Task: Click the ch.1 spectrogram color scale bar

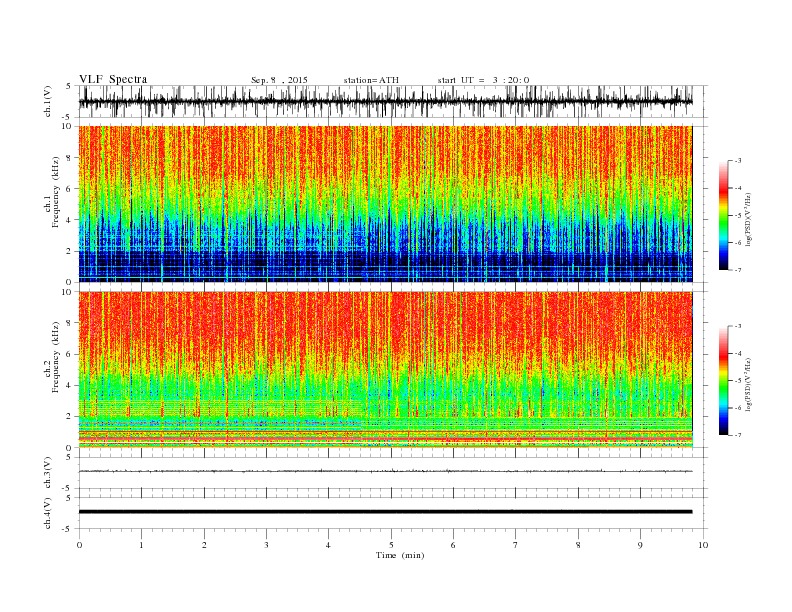Action: tap(723, 215)
